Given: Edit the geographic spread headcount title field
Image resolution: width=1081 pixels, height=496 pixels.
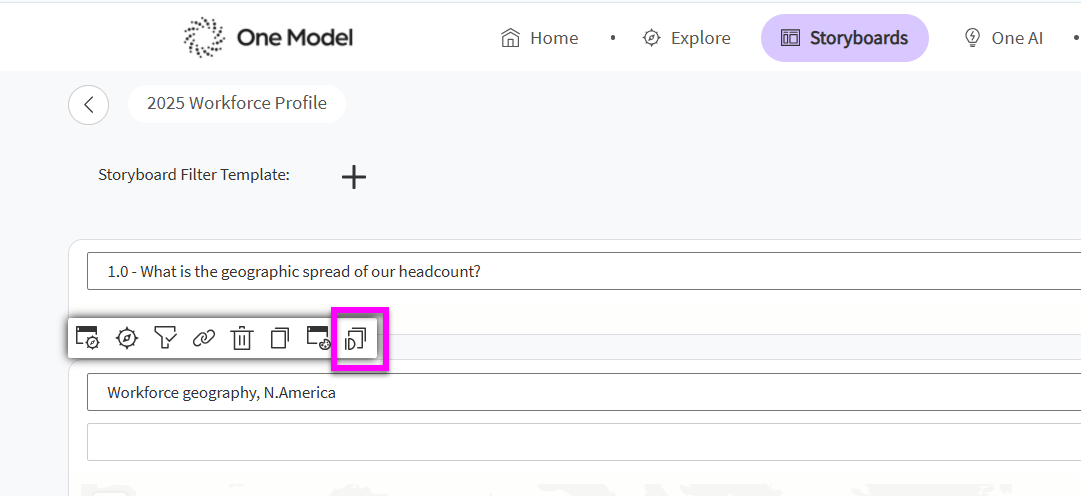Looking at the screenshot, I should click(584, 271).
